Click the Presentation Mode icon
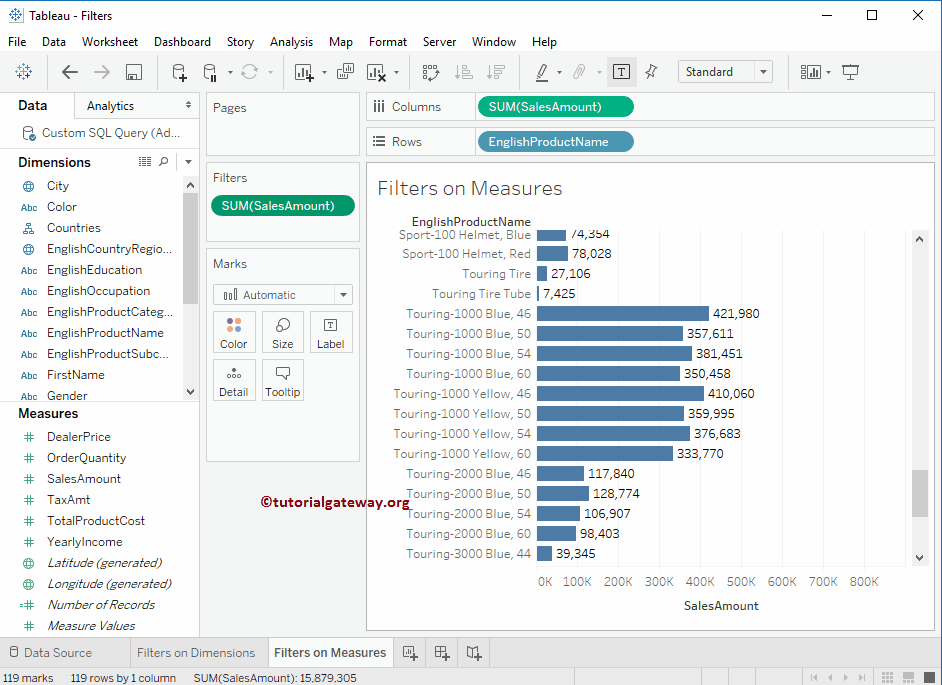The height and width of the screenshot is (685, 942). (851, 72)
